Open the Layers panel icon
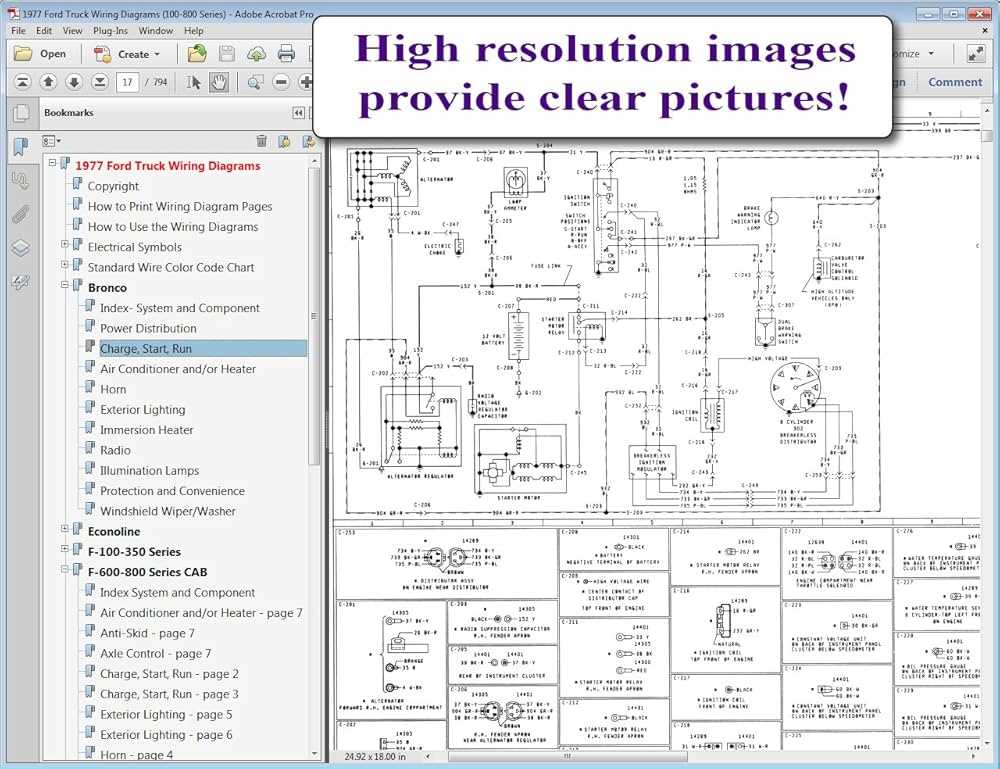This screenshot has height=769, width=1000. tap(20, 248)
